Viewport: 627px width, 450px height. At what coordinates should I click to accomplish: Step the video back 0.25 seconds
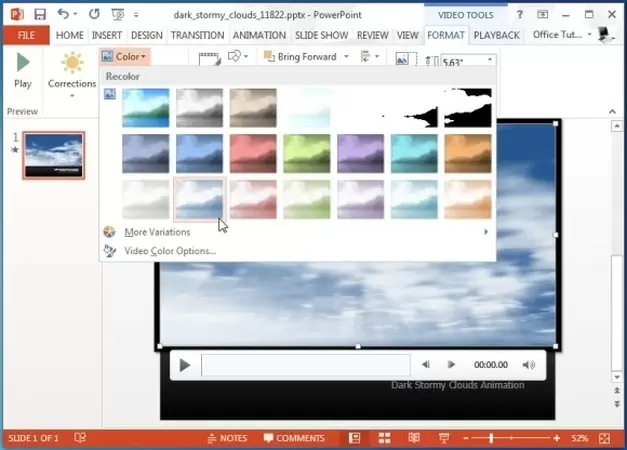click(426, 365)
